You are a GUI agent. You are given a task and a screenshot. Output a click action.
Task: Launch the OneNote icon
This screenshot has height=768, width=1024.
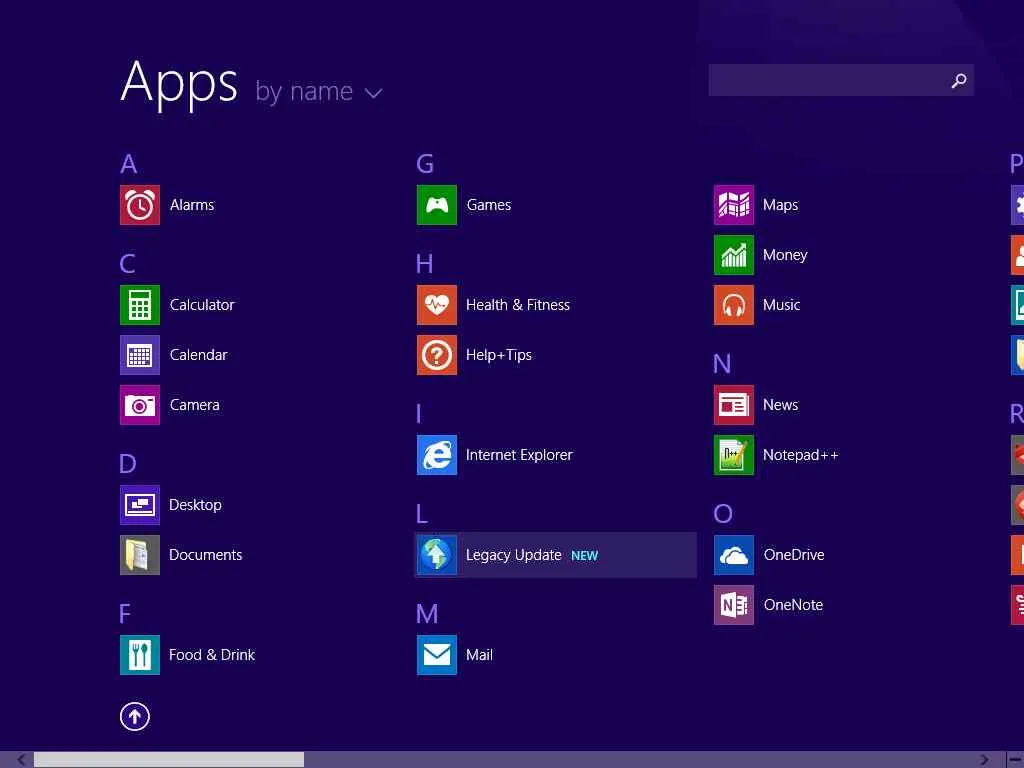[x=734, y=605]
